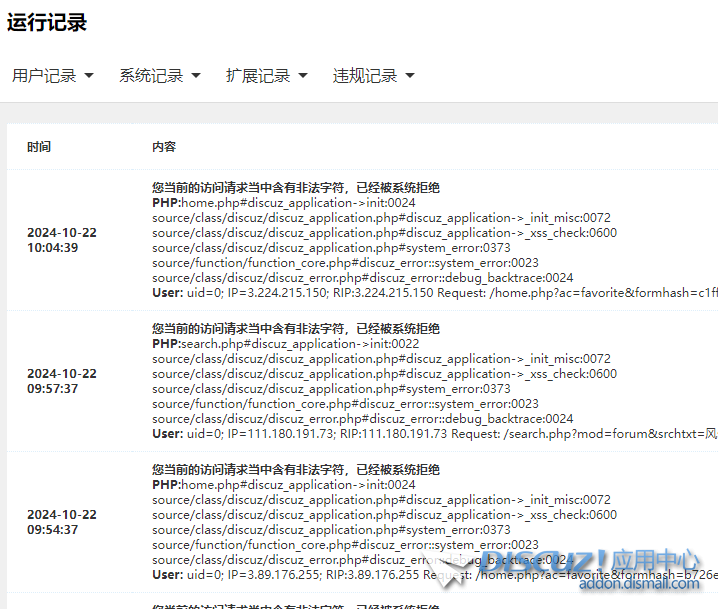
Task: Click the bold error title of the 10:04:39 entry
Action: 296,188
